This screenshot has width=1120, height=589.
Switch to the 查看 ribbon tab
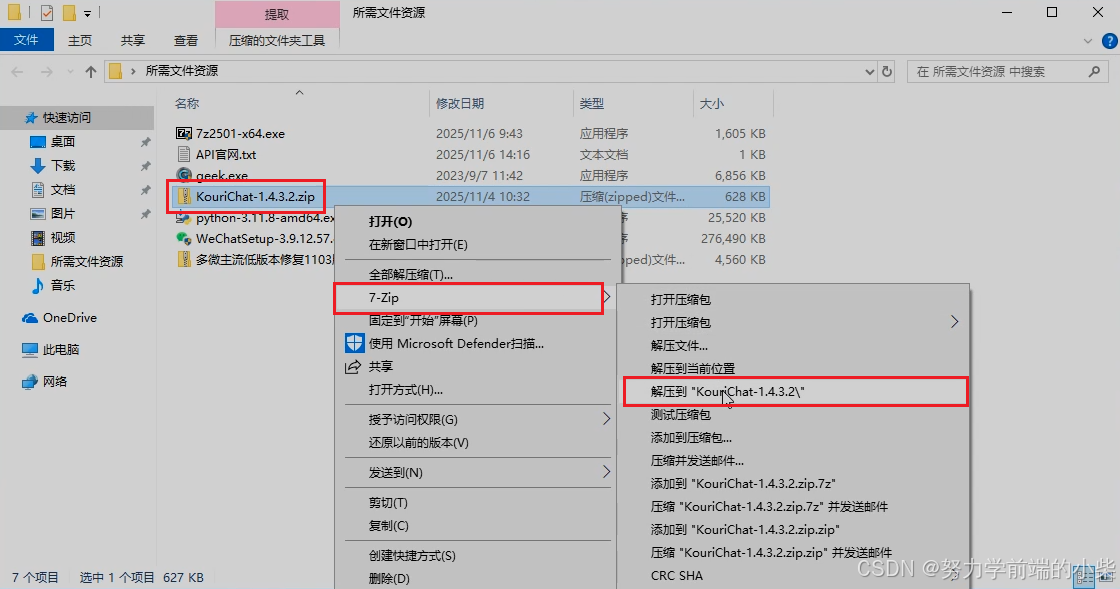(186, 41)
